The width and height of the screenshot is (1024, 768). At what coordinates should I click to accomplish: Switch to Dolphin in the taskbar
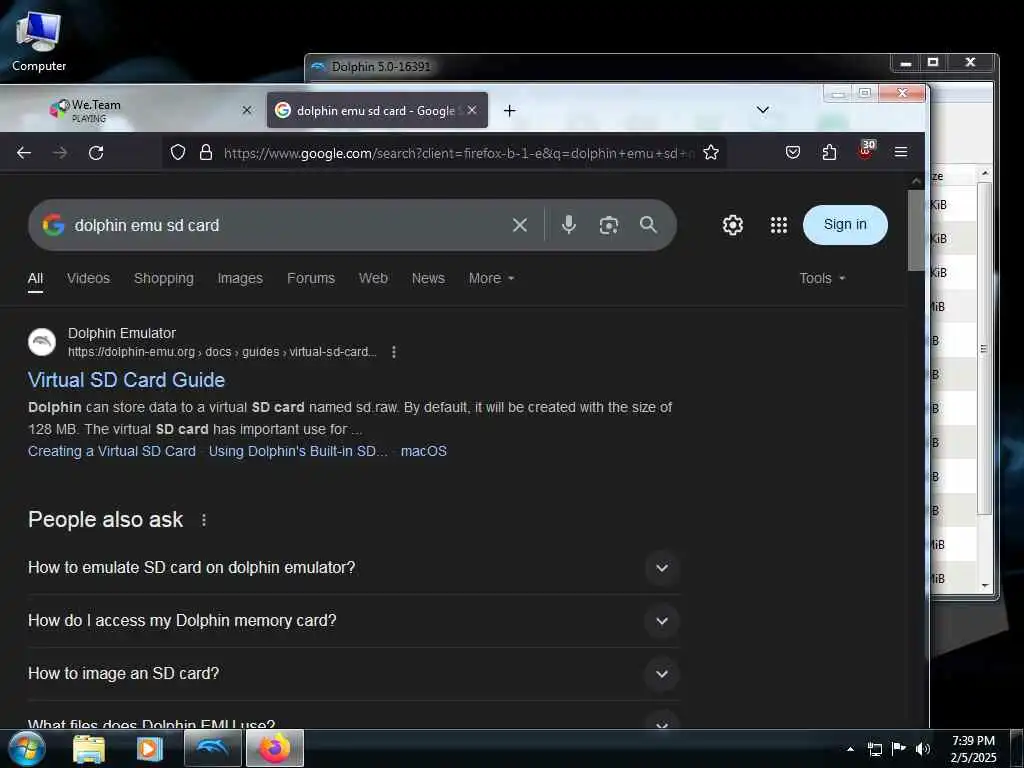[x=212, y=748]
